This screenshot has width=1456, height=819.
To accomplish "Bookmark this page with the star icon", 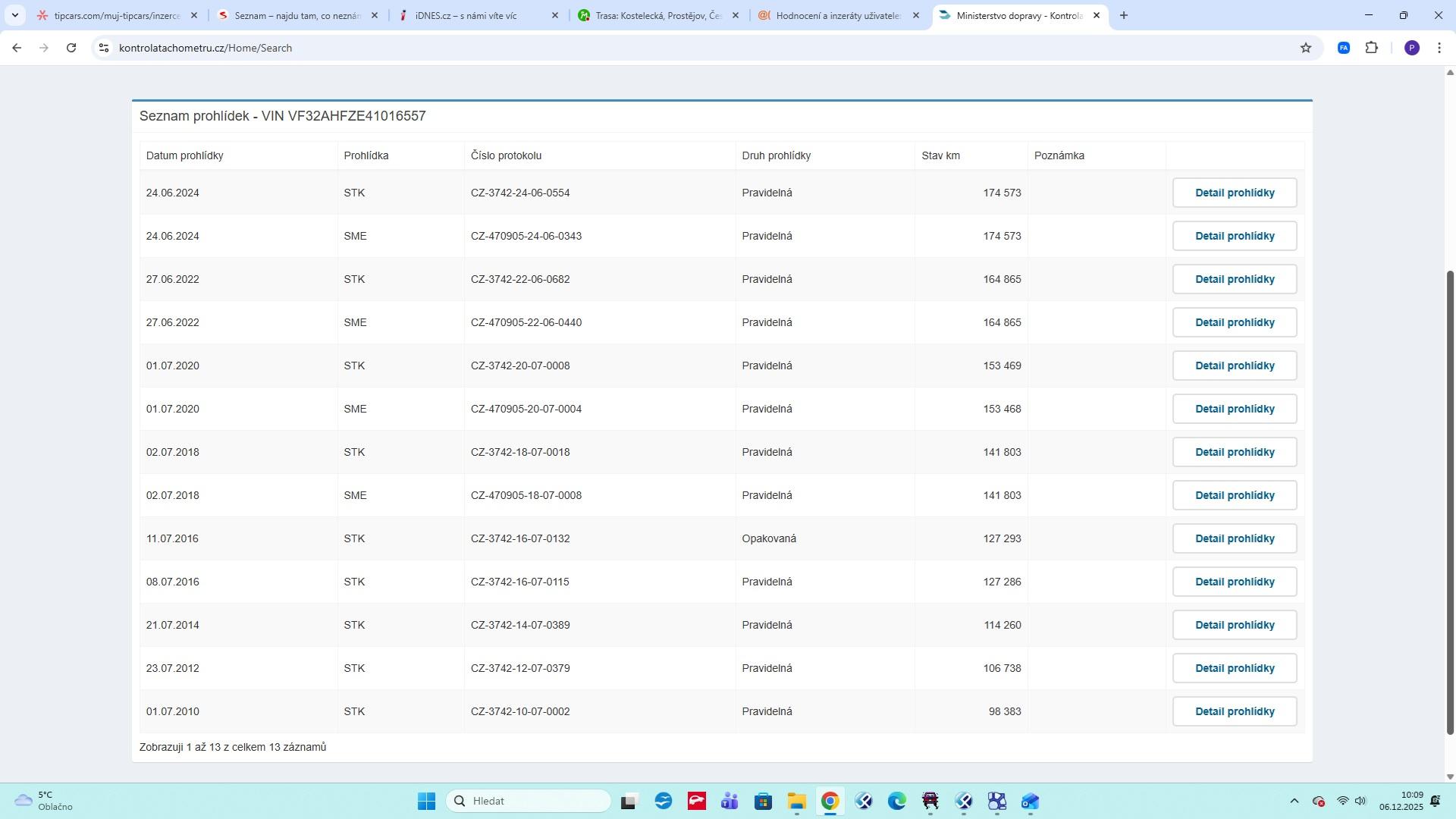I will point(1305,48).
